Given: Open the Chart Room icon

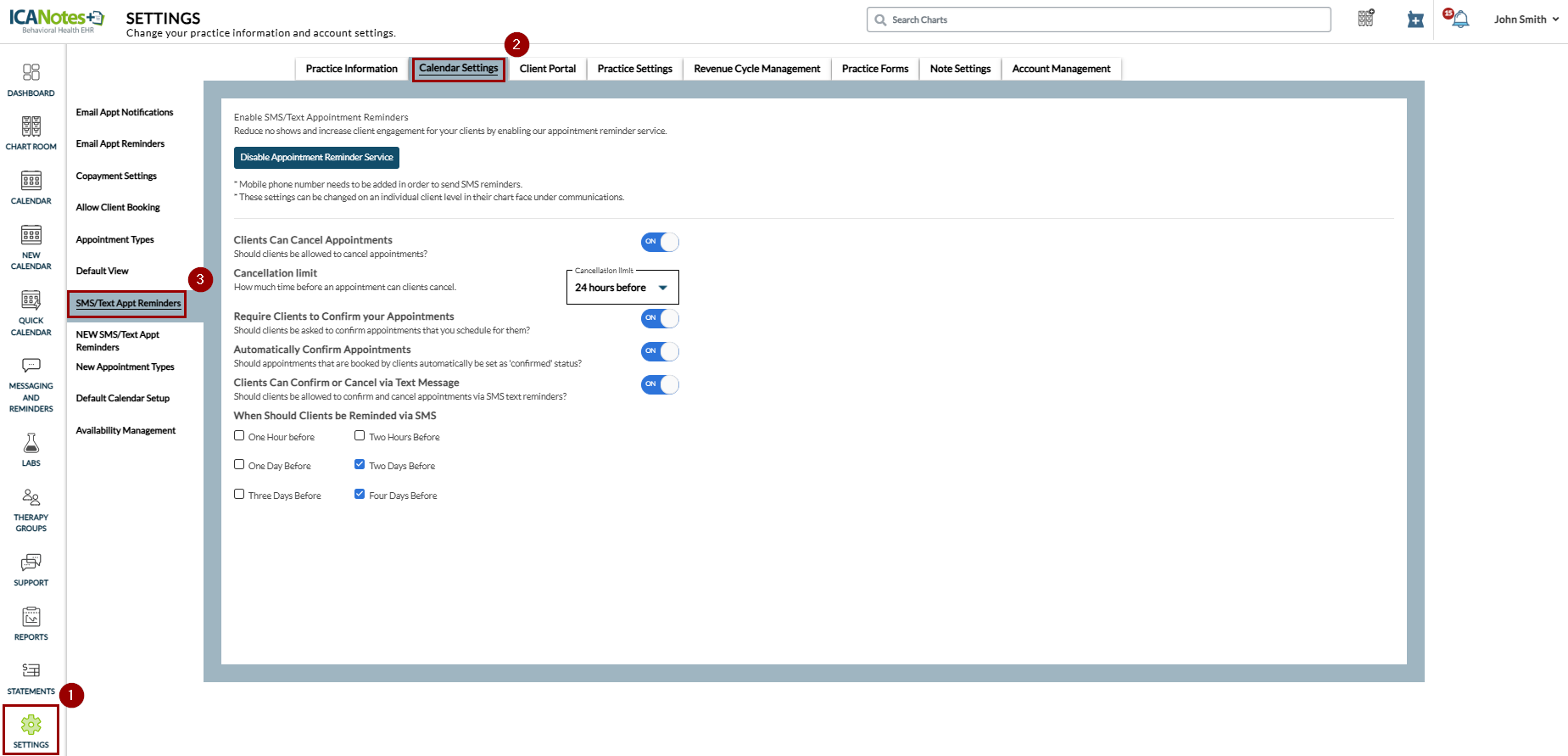Looking at the screenshot, I should [31, 127].
